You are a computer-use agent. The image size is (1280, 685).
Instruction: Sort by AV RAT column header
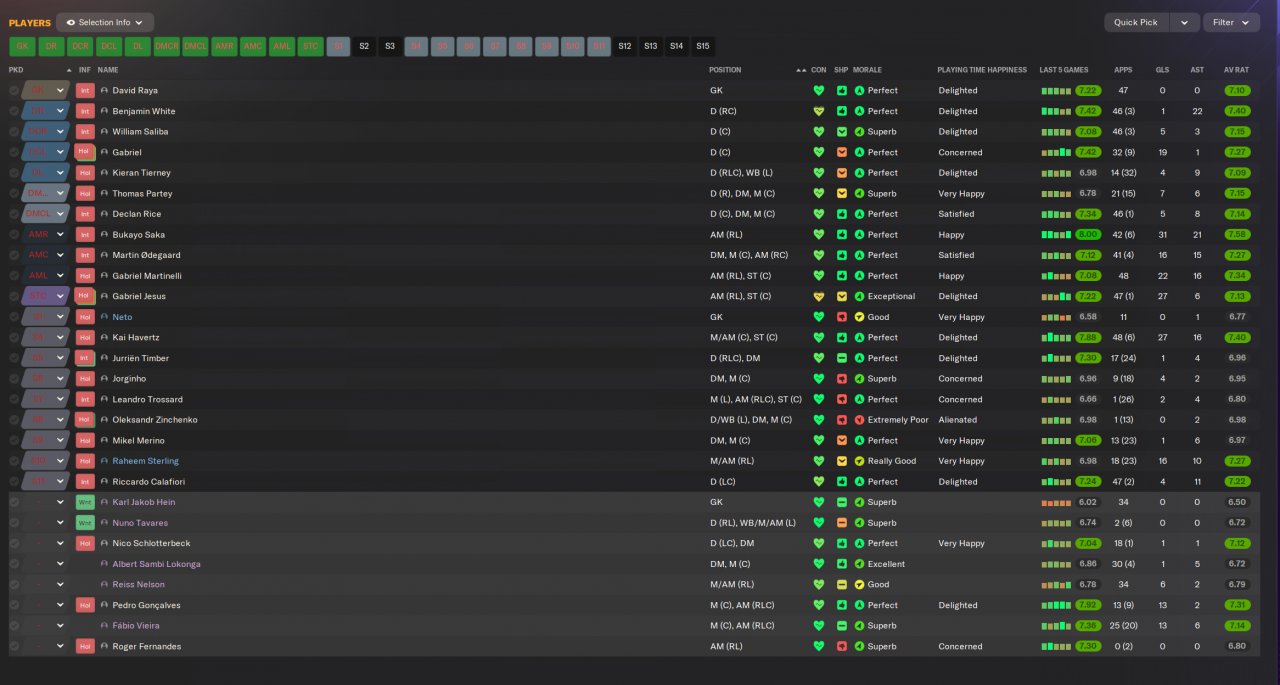point(1236,70)
